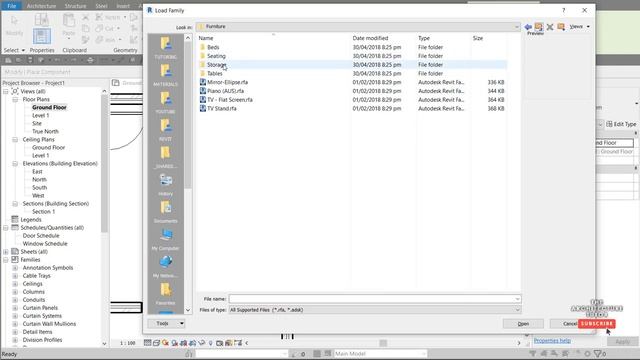Collapse Floor Plans in Project Browser
The height and width of the screenshot is (360, 640).
pyautogui.click(x=15, y=100)
